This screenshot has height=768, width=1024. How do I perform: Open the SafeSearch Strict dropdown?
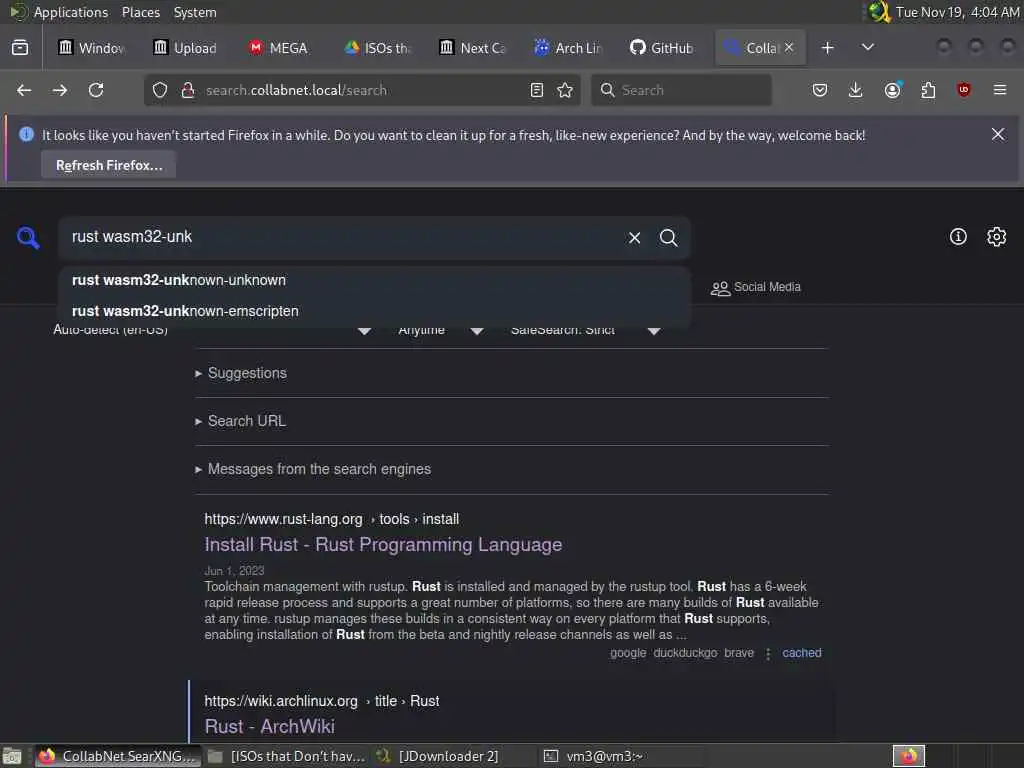coord(585,330)
